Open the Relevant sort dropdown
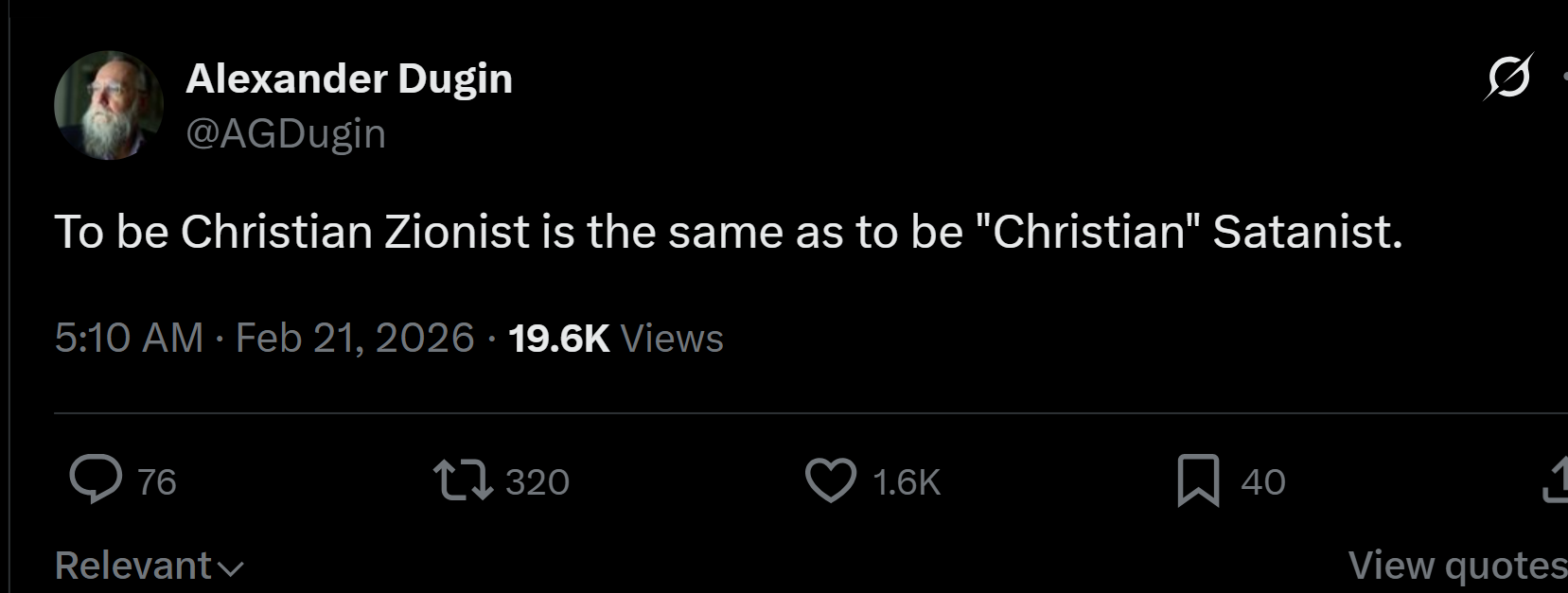The width and height of the screenshot is (1568, 593). coord(133,566)
